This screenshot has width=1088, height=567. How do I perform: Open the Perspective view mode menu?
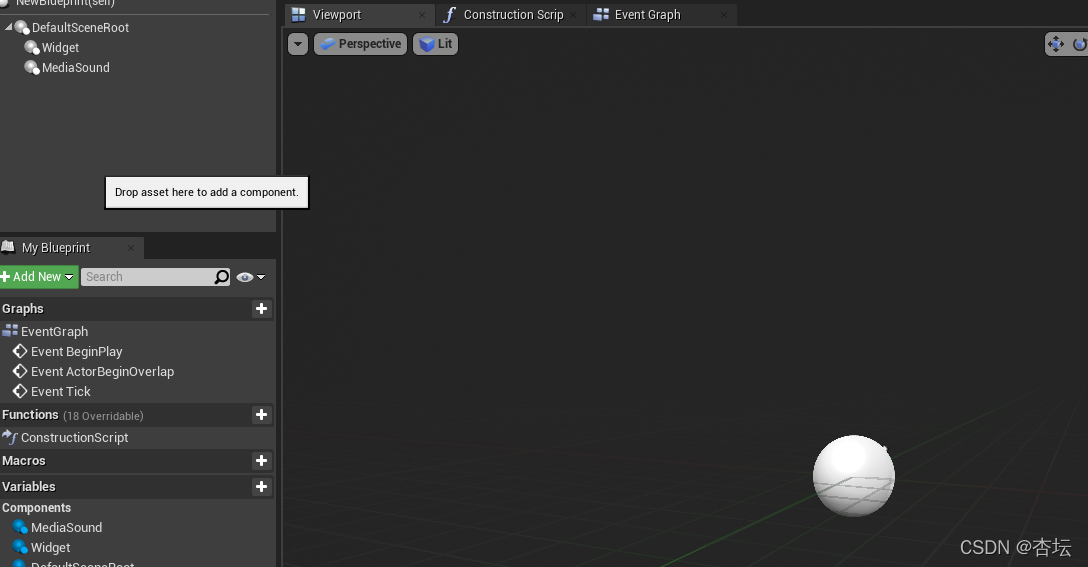pyautogui.click(x=360, y=44)
